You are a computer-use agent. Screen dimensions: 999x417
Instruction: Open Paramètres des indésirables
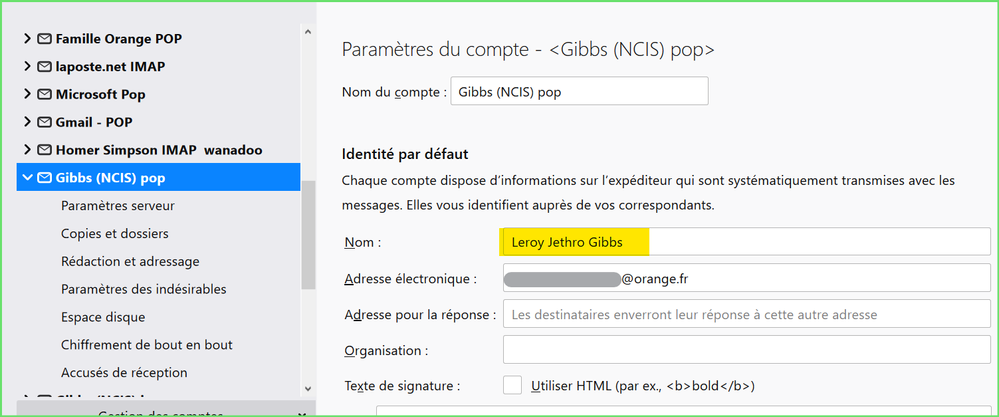coord(143,289)
